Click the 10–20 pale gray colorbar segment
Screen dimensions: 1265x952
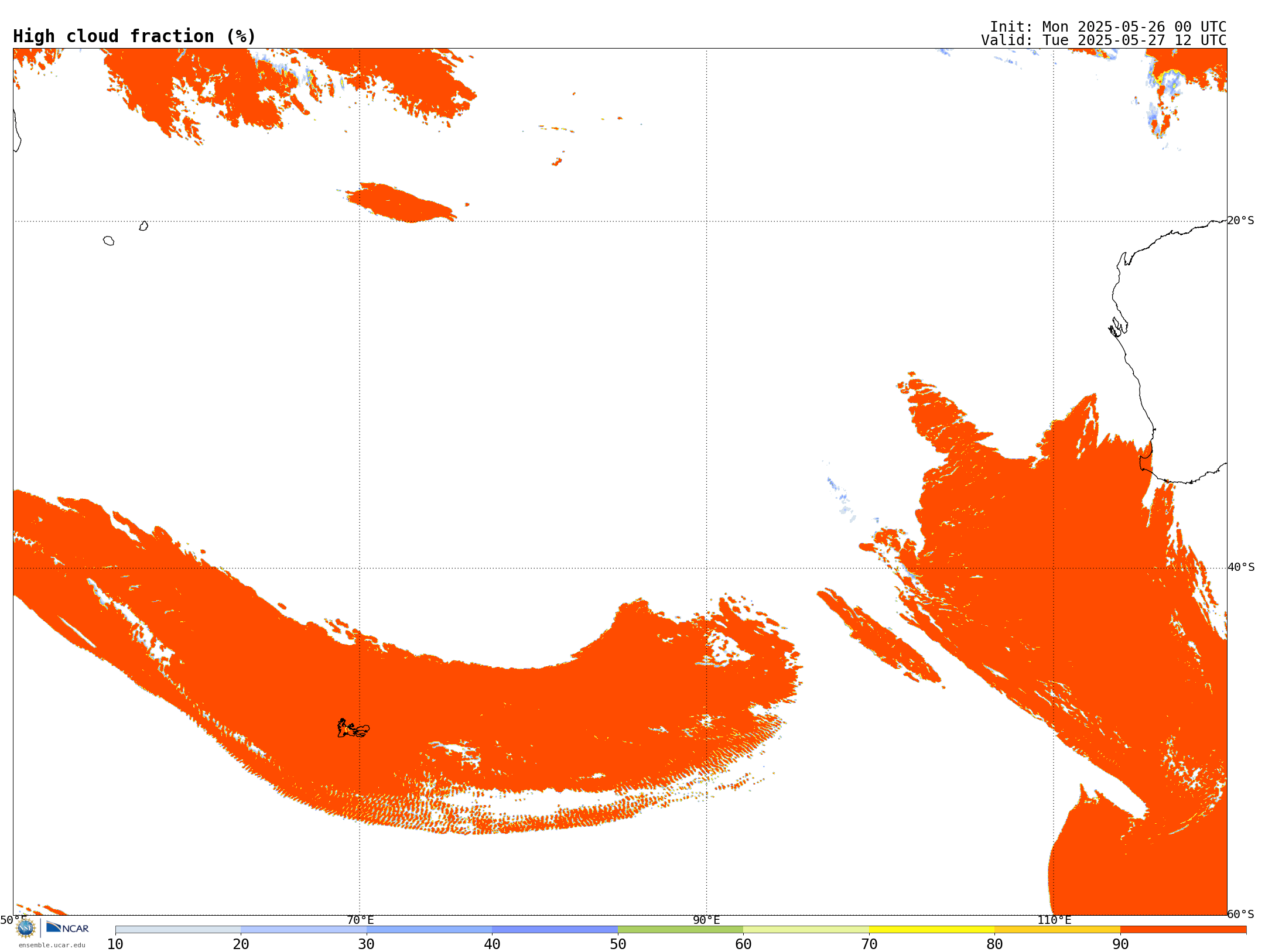tap(178, 930)
